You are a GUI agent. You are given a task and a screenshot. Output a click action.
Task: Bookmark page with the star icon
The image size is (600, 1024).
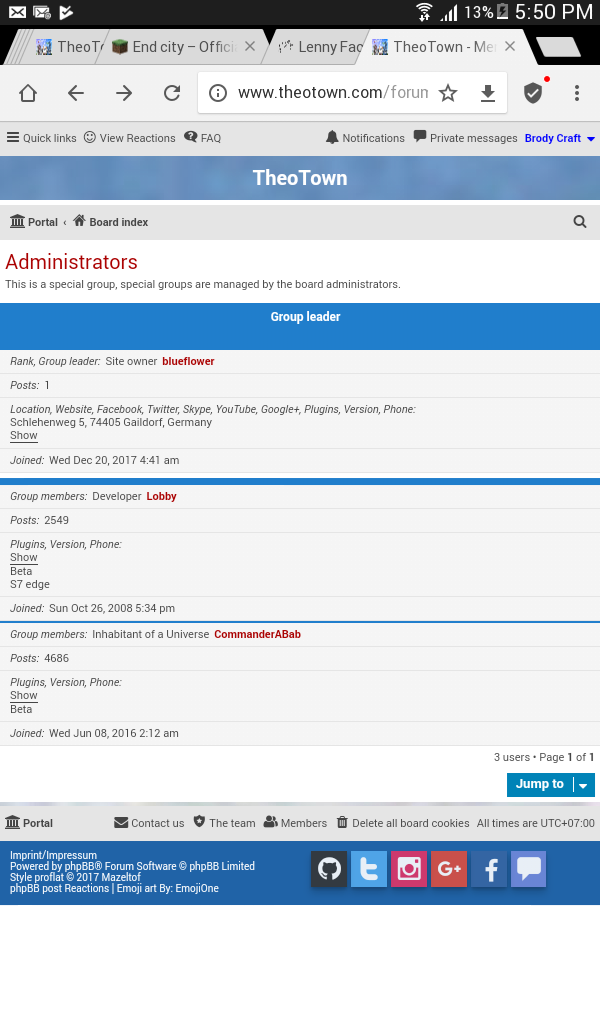[x=448, y=93]
